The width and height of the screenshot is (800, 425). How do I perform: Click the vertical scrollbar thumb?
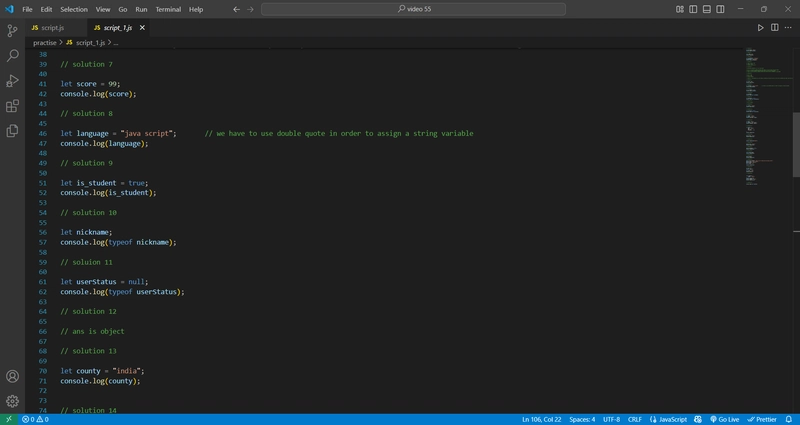pyautogui.click(x=796, y=144)
